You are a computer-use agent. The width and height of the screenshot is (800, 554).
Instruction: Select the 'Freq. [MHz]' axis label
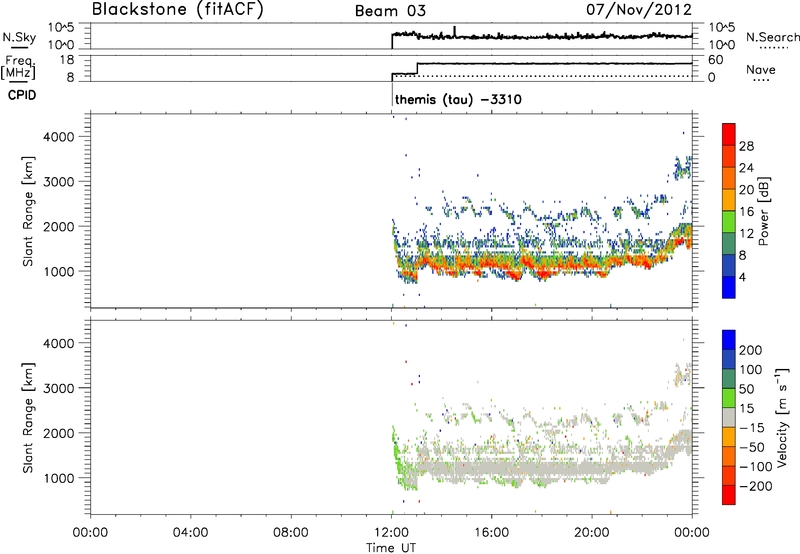pyautogui.click(x=18, y=67)
